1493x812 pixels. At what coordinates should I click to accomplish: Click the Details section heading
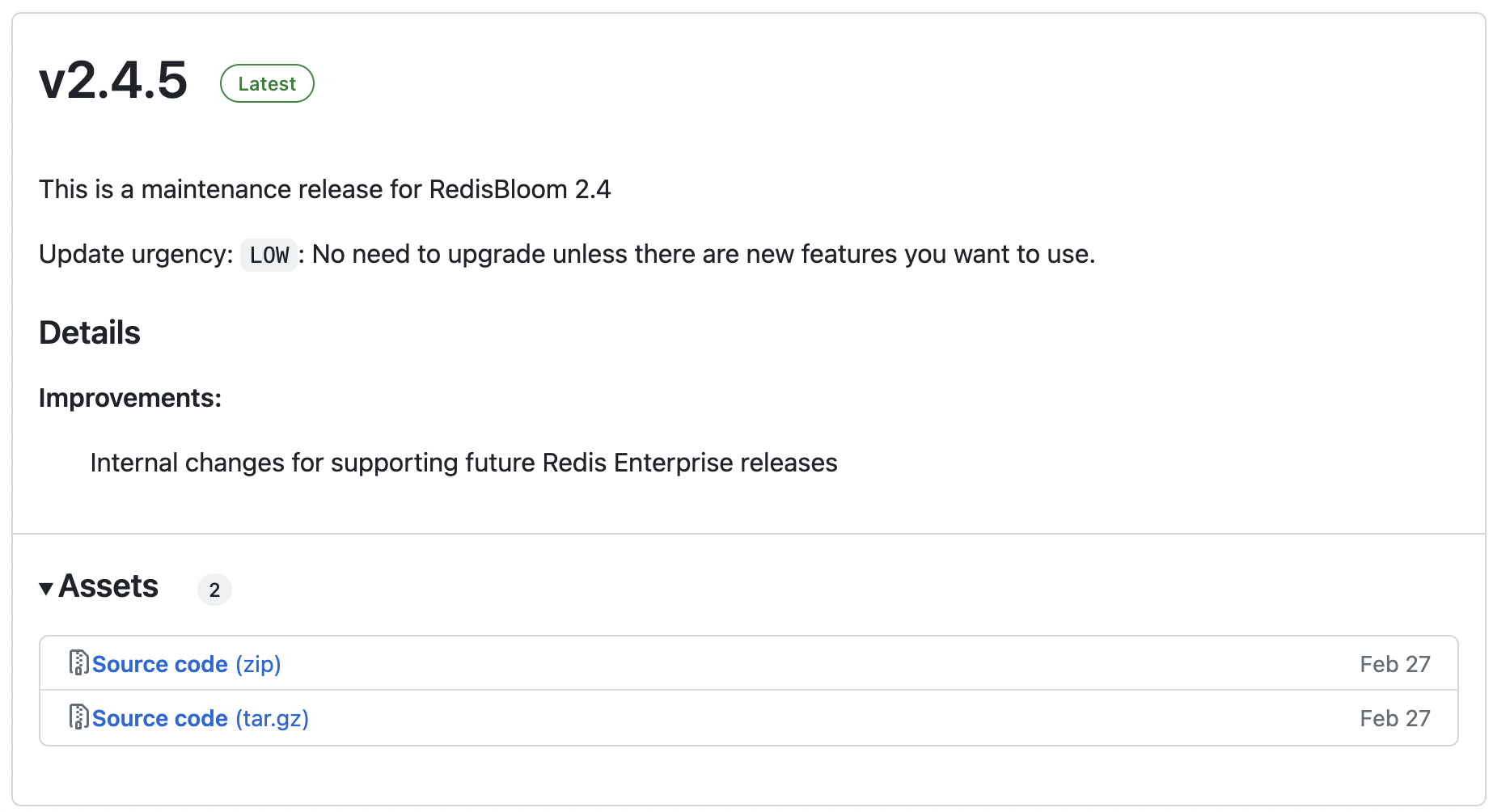pos(90,332)
